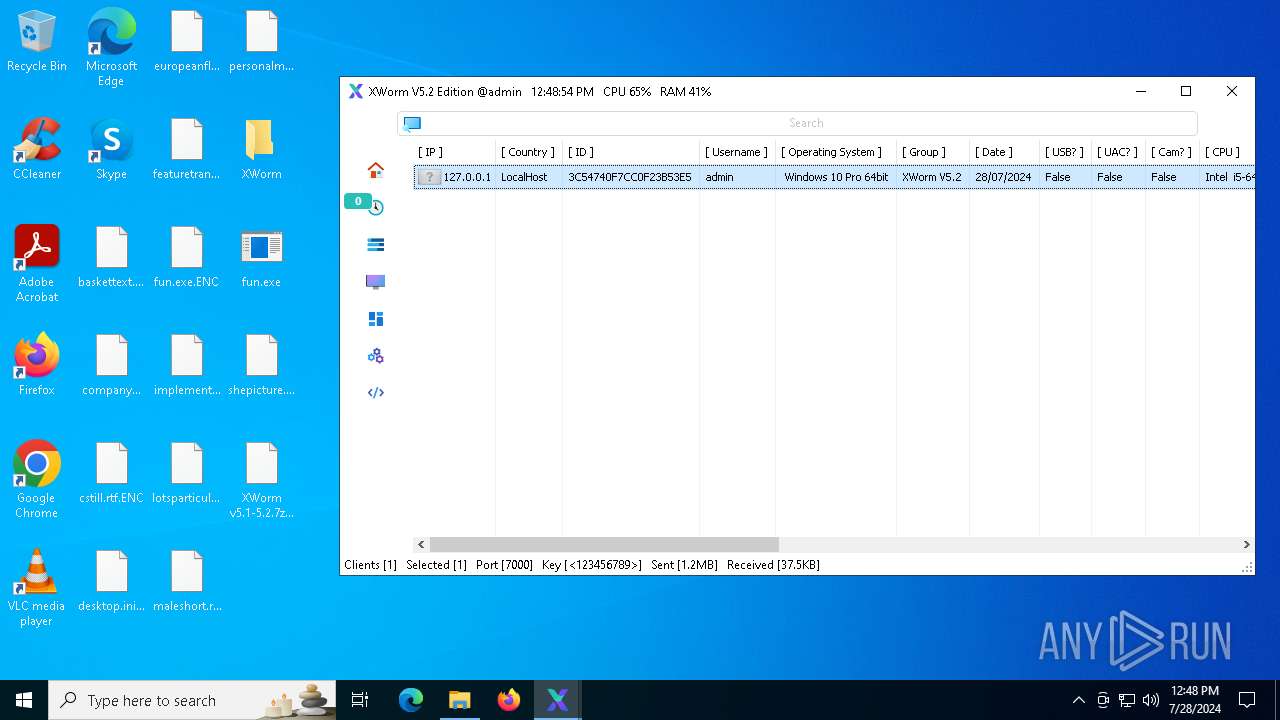Sort by the [ UAC? ] column header
Image resolution: width=1280 pixels, height=720 pixels.
point(1119,152)
